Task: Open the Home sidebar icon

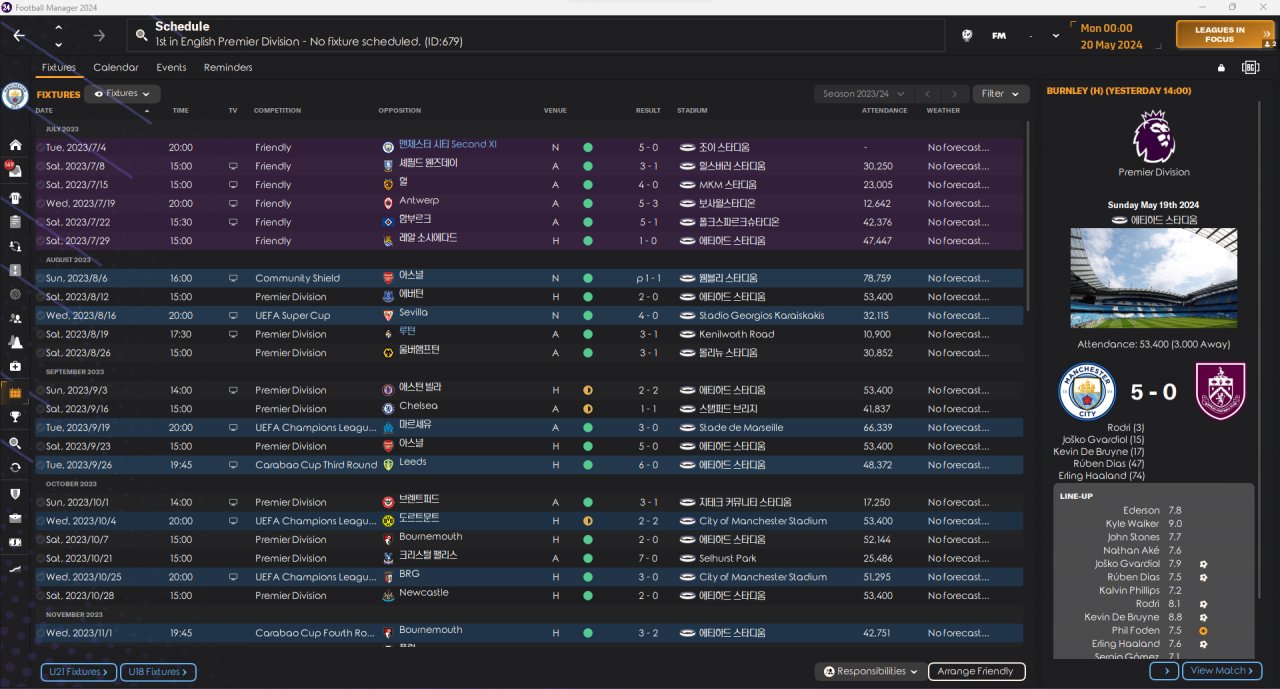Action: tap(15, 146)
